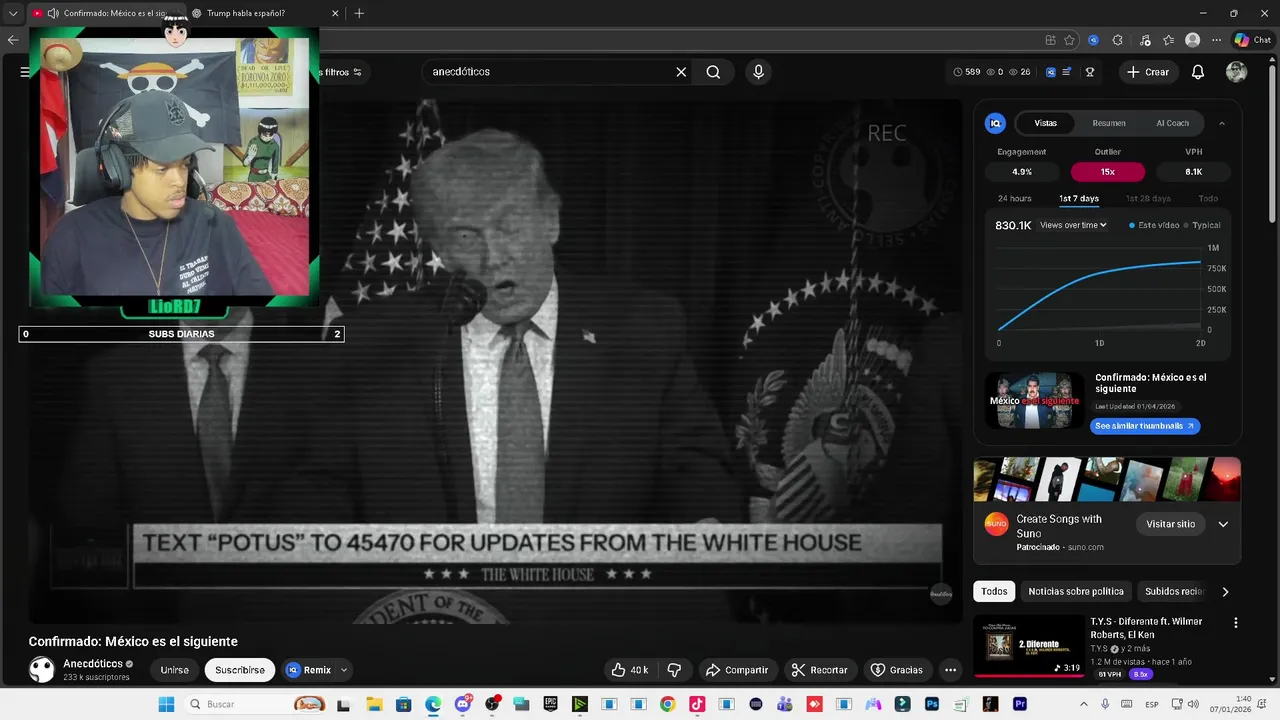Start voice search with the microphone
This screenshot has height=720, width=1280.
coord(758,72)
